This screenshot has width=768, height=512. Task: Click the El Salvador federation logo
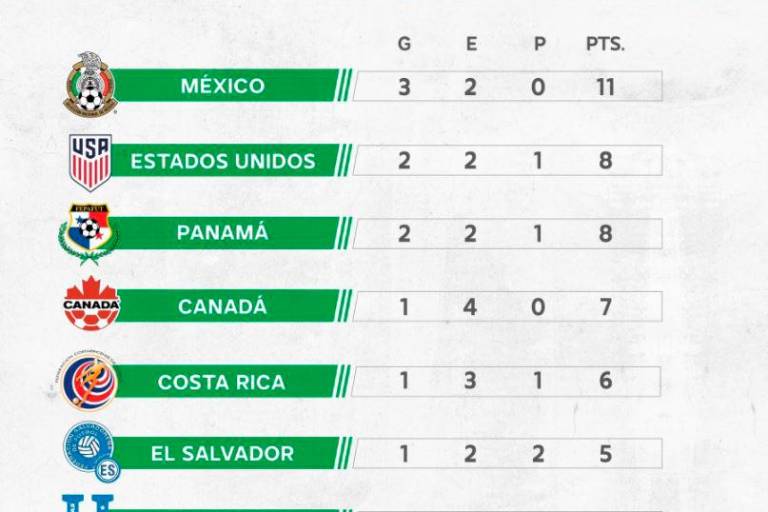[x=91, y=451]
